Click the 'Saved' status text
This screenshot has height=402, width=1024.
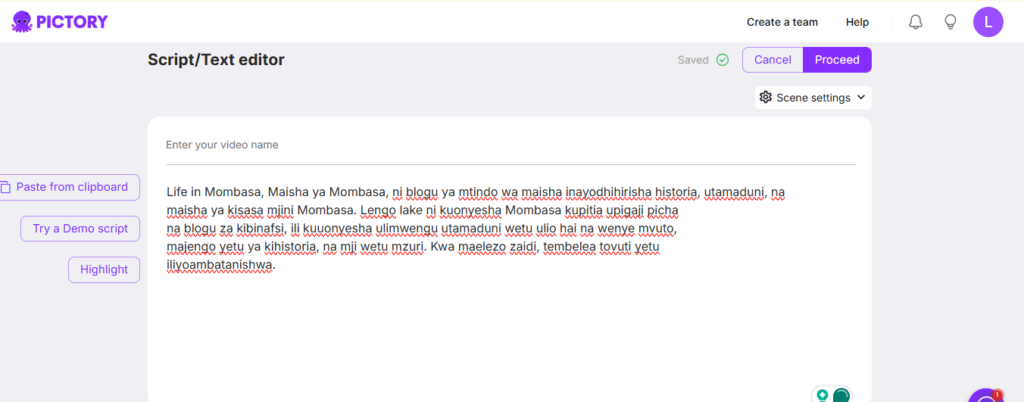[693, 60]
